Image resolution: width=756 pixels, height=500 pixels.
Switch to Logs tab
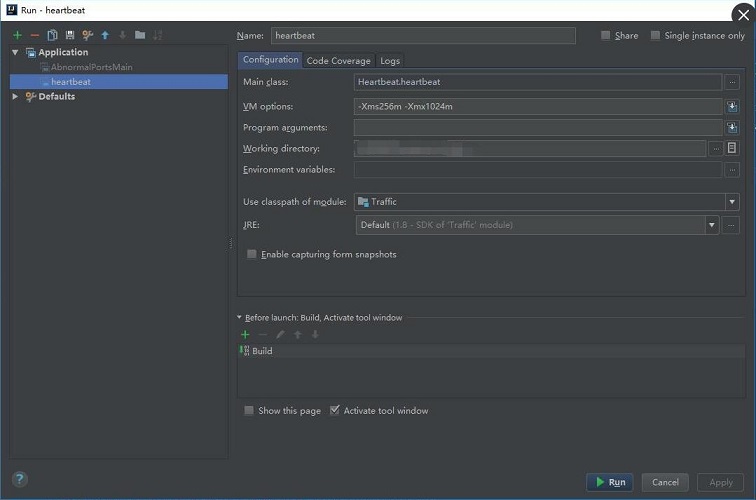tap(390, 60)
